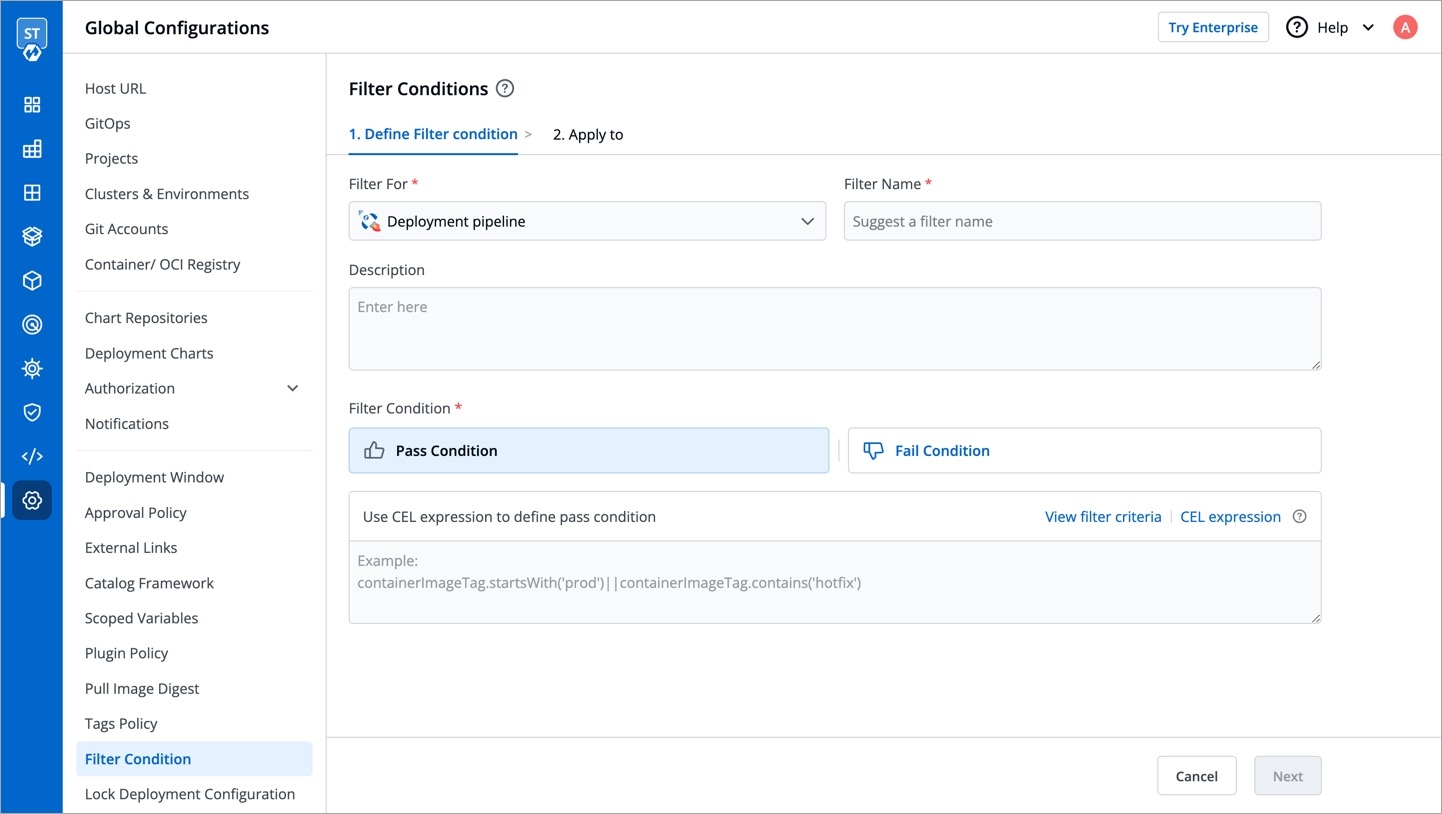Open Deployment Window in the configuration menu
The height and width of the screenshot is (814, 1442).
(x=154, y=477)
